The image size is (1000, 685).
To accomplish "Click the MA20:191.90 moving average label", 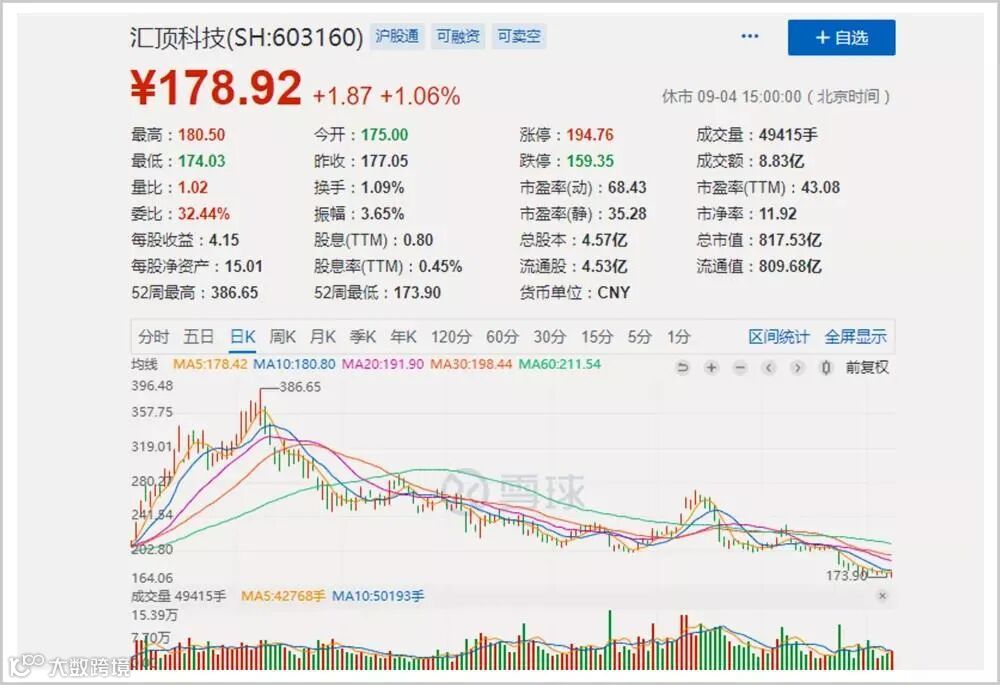I will (x=383, y=364).
